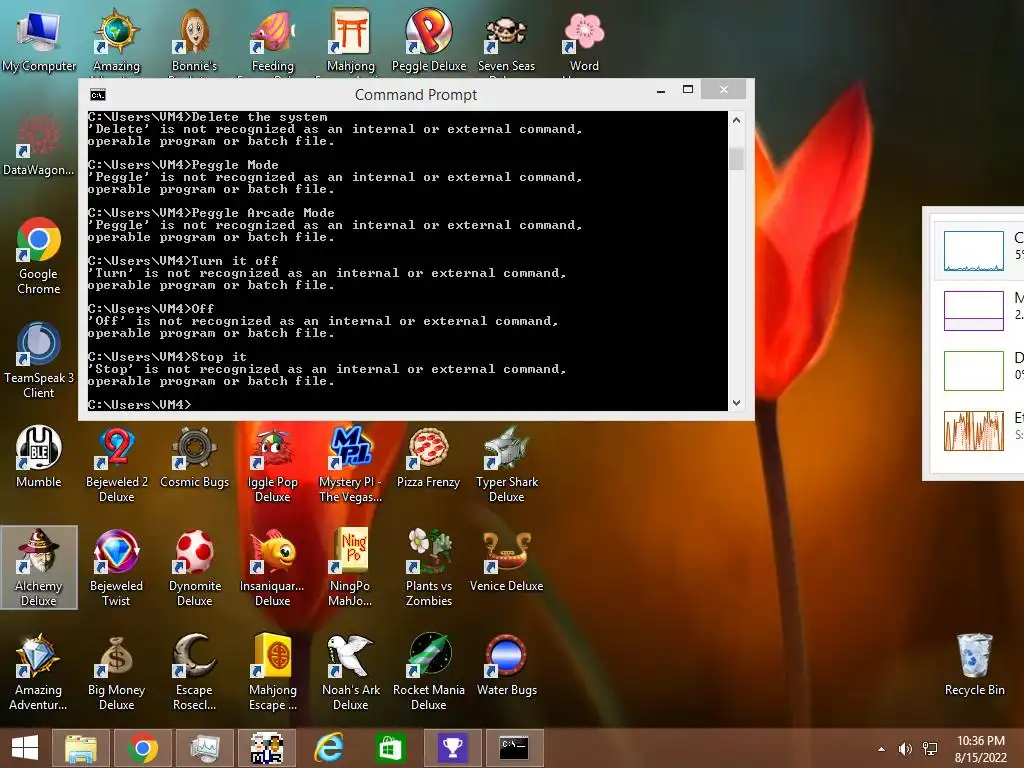Click the DataWagon desktop shortcut
The height and width of the screenshot is (768, 1024).
point(39,145)
